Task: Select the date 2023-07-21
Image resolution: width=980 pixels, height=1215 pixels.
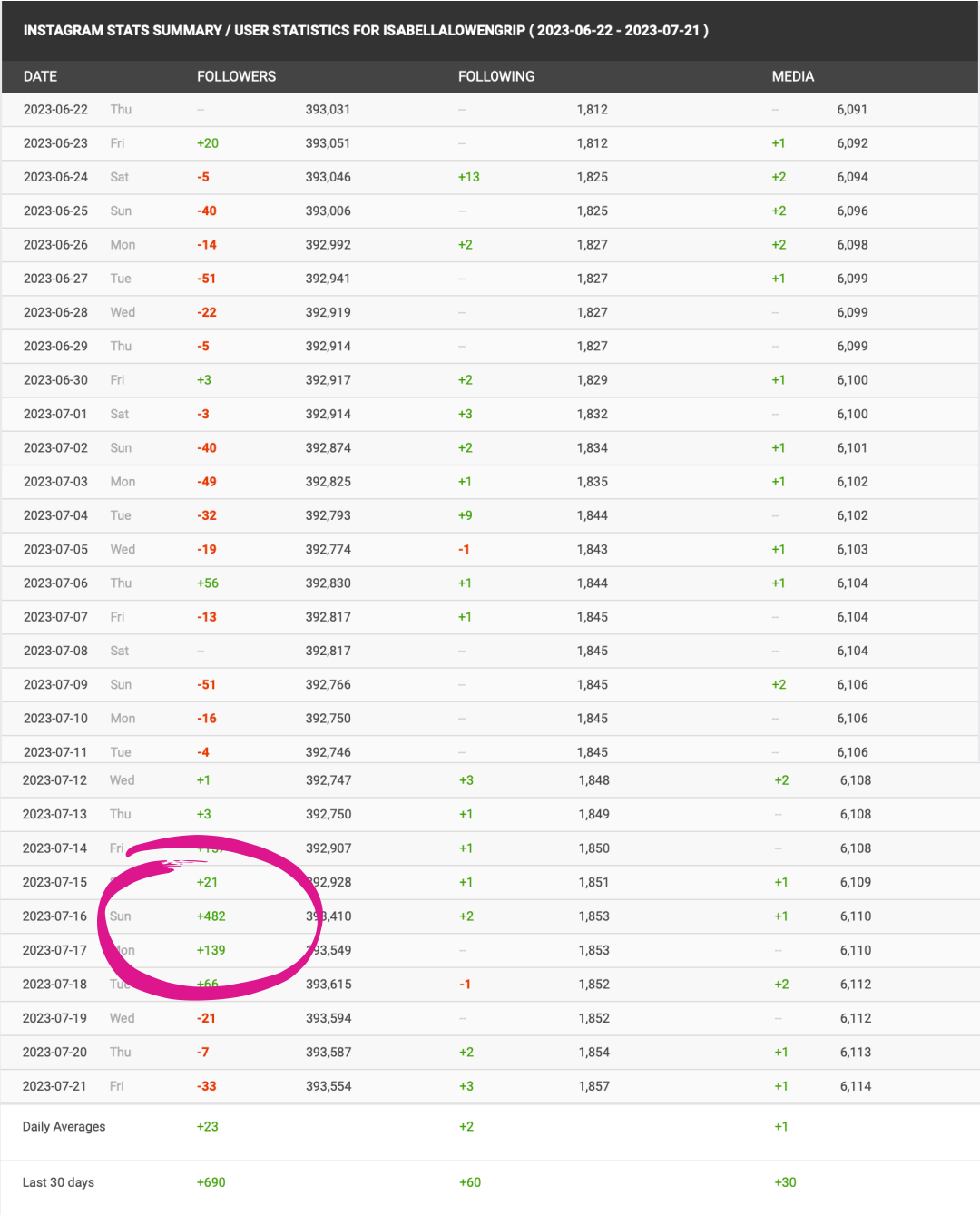Action: (x=54, y=1086)
